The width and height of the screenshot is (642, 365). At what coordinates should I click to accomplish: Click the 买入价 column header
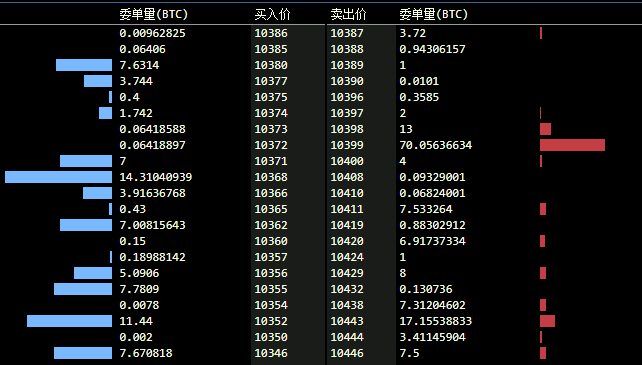(272, 14)
